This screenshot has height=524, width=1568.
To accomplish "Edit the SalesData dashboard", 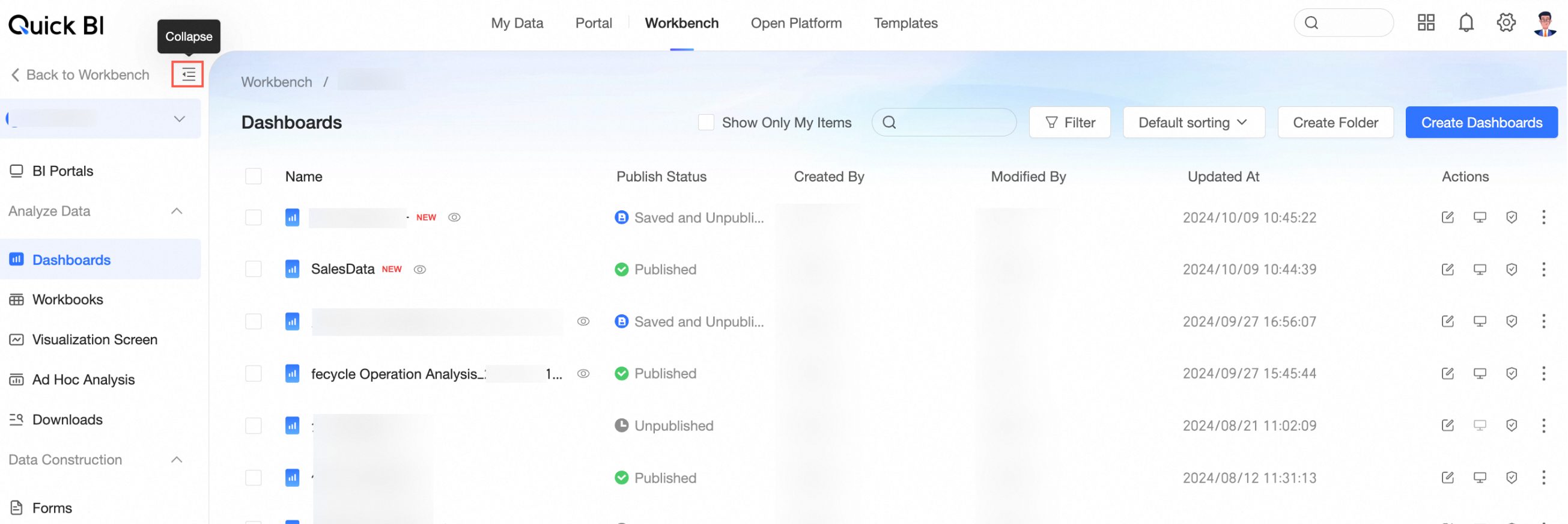I will 1447,270.
